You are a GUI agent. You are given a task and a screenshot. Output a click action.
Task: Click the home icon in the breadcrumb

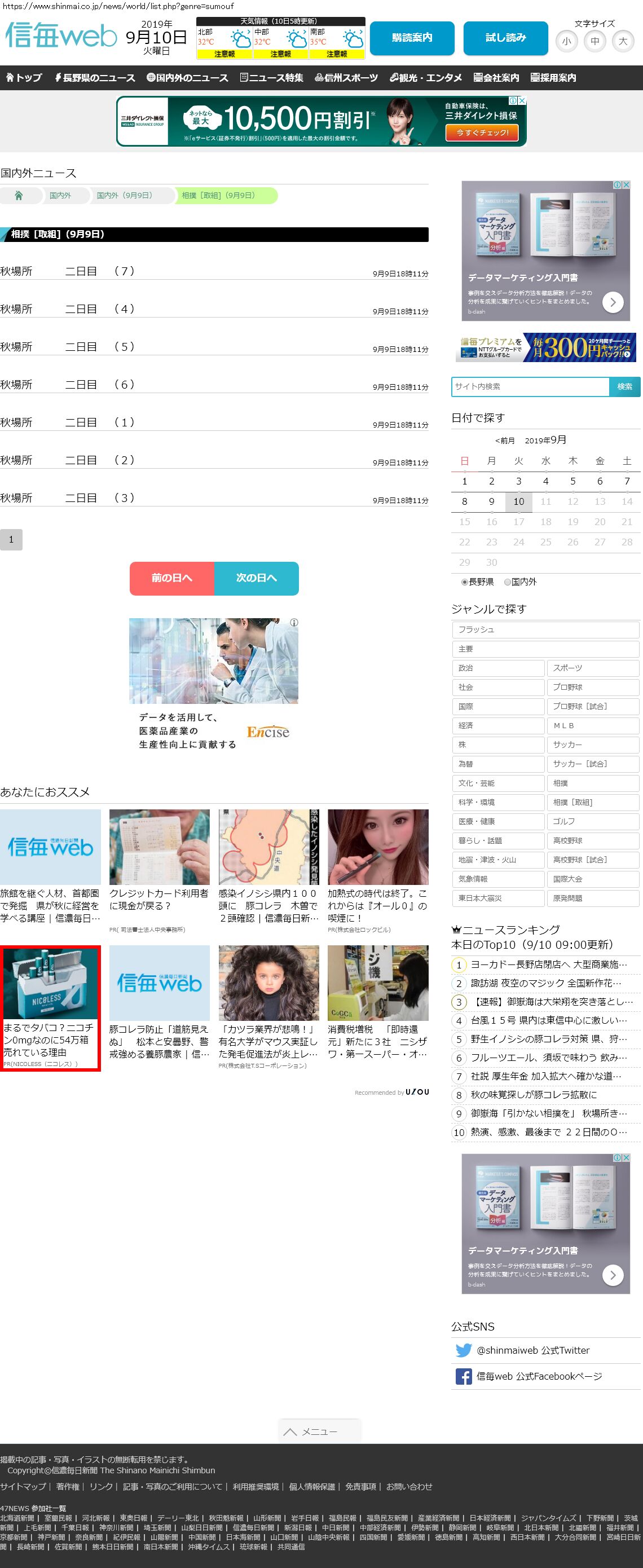point(19,195)
